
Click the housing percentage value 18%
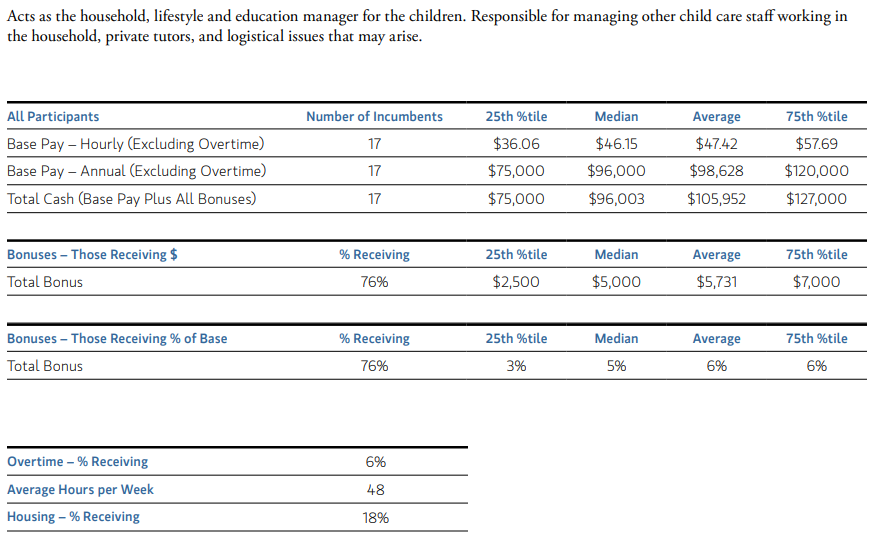tap(375, 518)
